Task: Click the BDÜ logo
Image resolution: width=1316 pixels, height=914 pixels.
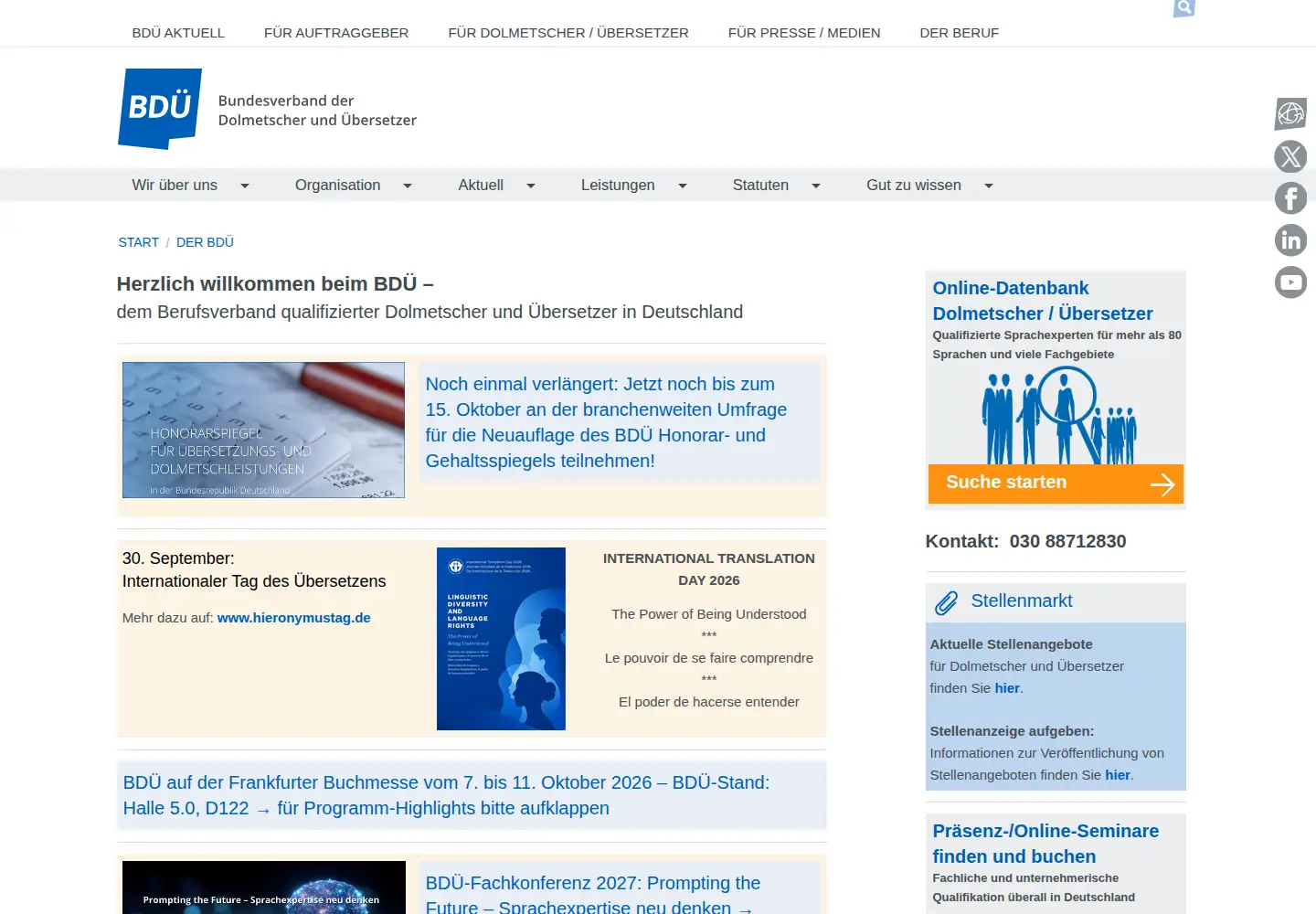Action: click(x=160, y=108)
